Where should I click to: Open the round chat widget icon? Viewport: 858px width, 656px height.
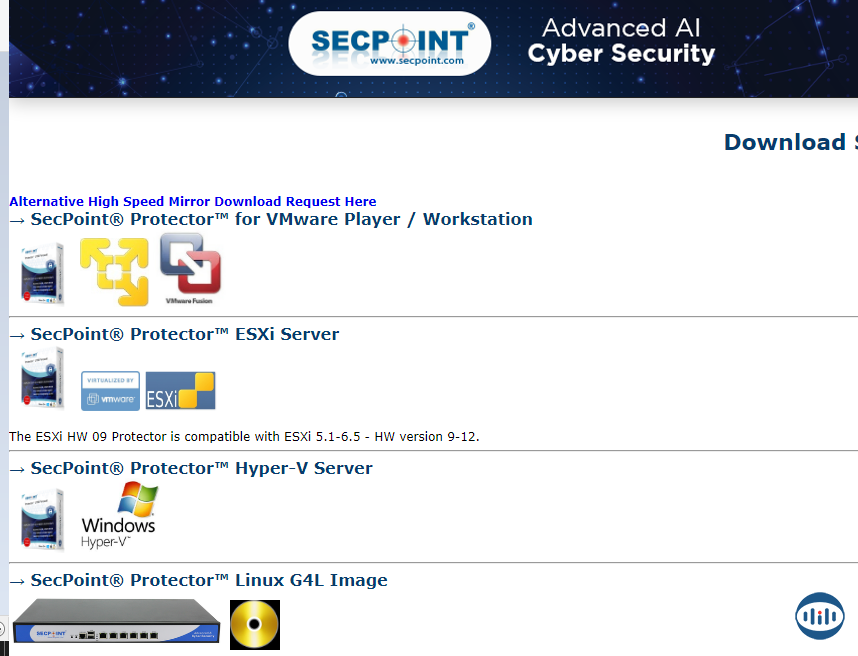[x=819, y=616]
